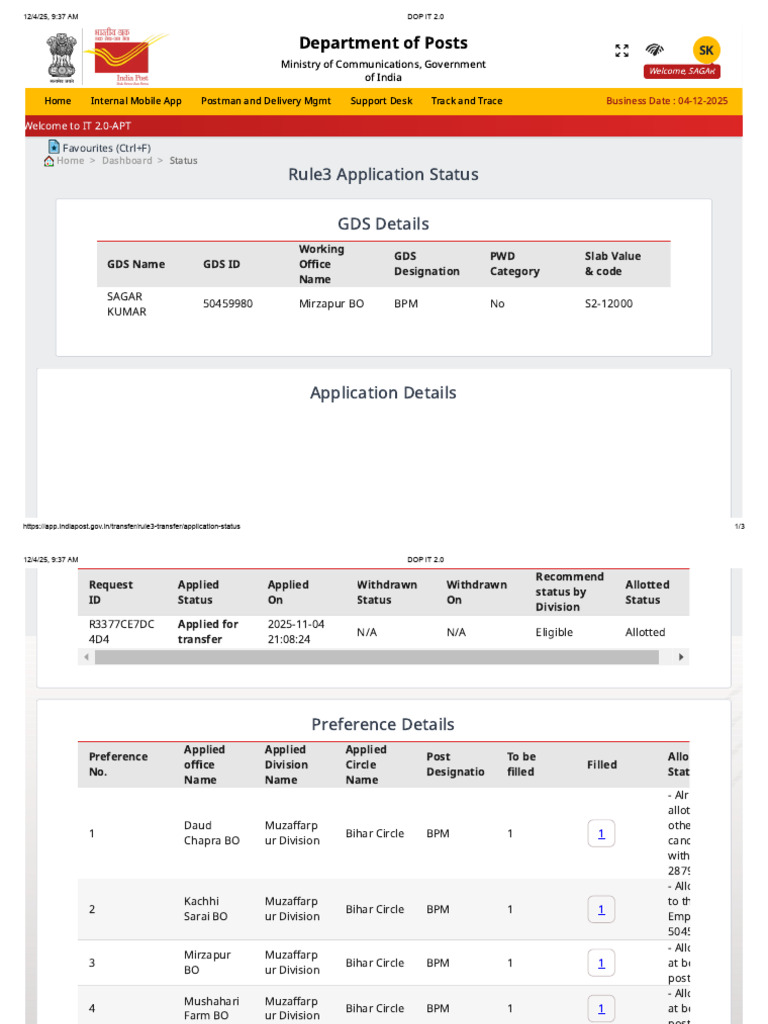Click the network signal icon in header
This screenshot has height=1024, width=768.
point(654,50)
